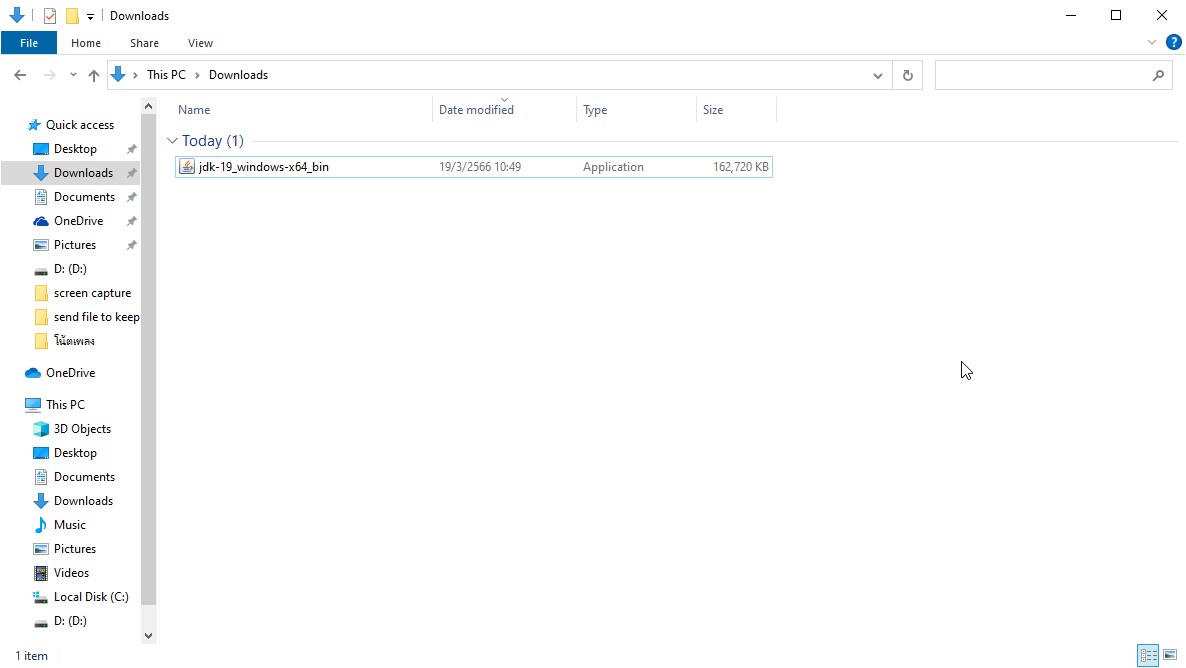Select the jdk-19_windows-x64_bin file
This screenshot has width=1186, height=668.
click(473, 166)
